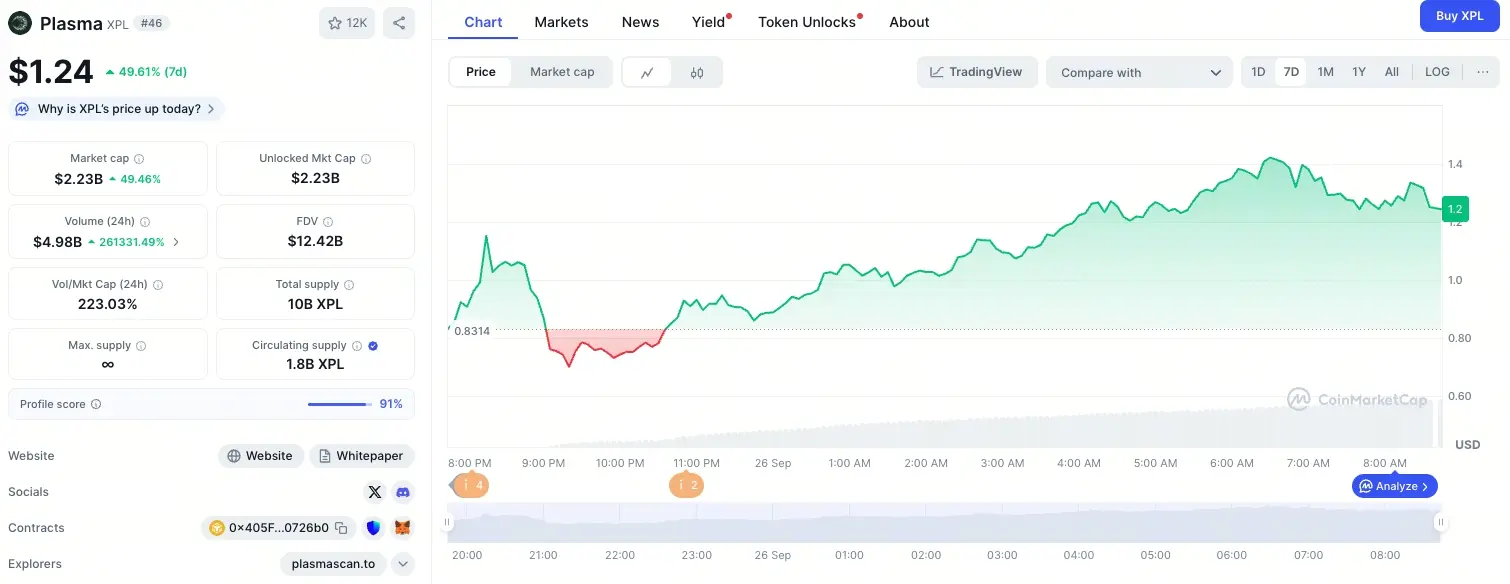Open the News tab
This screenshot has width=1510, height=584.
click(640, 22)
